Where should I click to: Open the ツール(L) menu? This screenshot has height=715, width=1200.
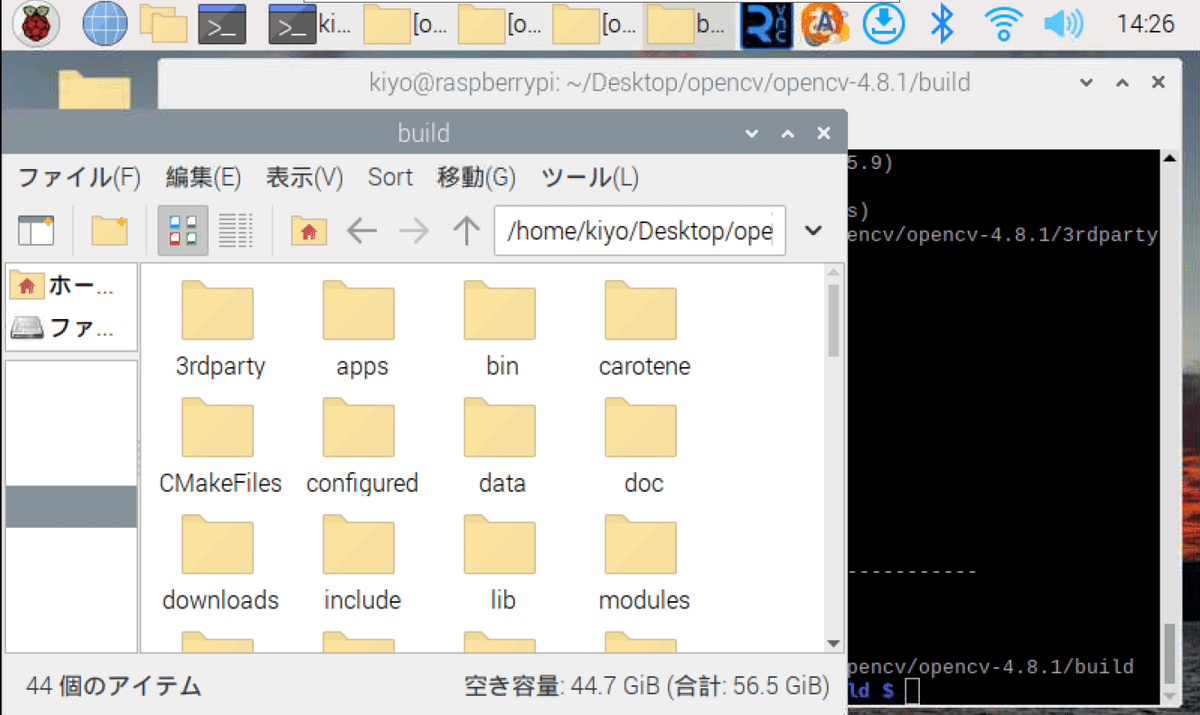(590, 178)
